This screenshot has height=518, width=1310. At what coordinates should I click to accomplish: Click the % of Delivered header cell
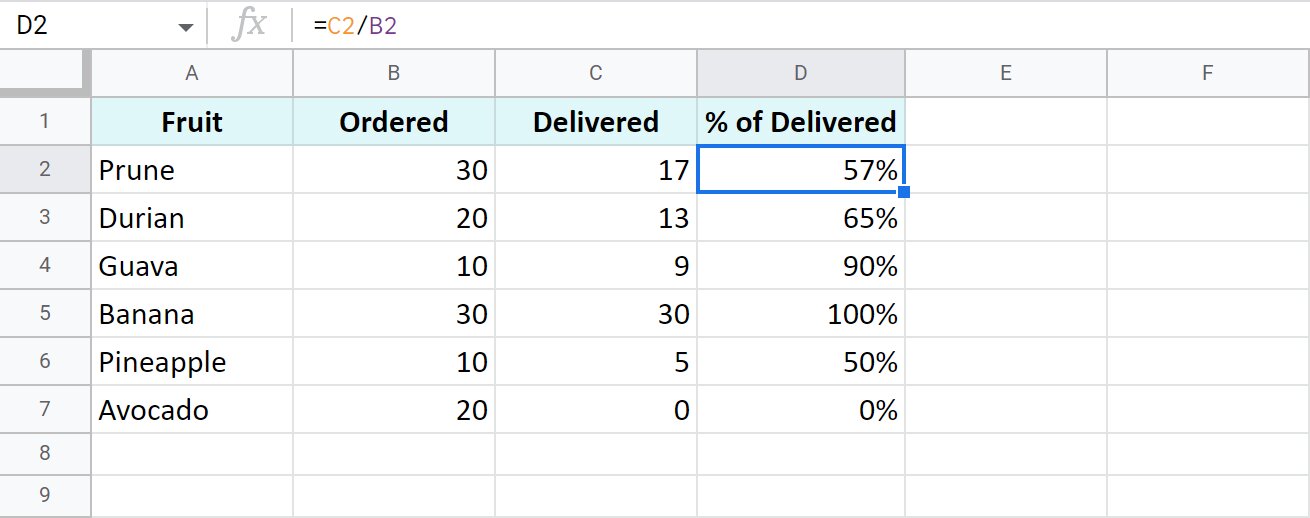800,122
